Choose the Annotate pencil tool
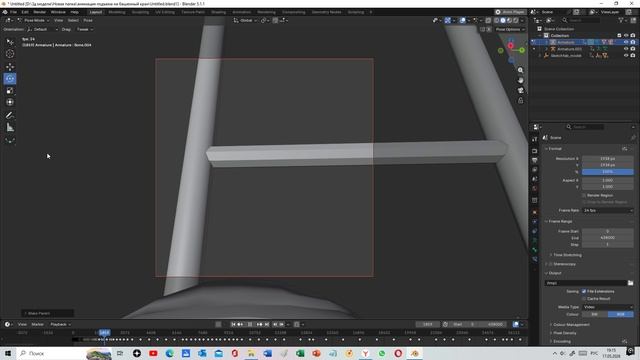This screenshot has width=640, height=360. point(10,115)
